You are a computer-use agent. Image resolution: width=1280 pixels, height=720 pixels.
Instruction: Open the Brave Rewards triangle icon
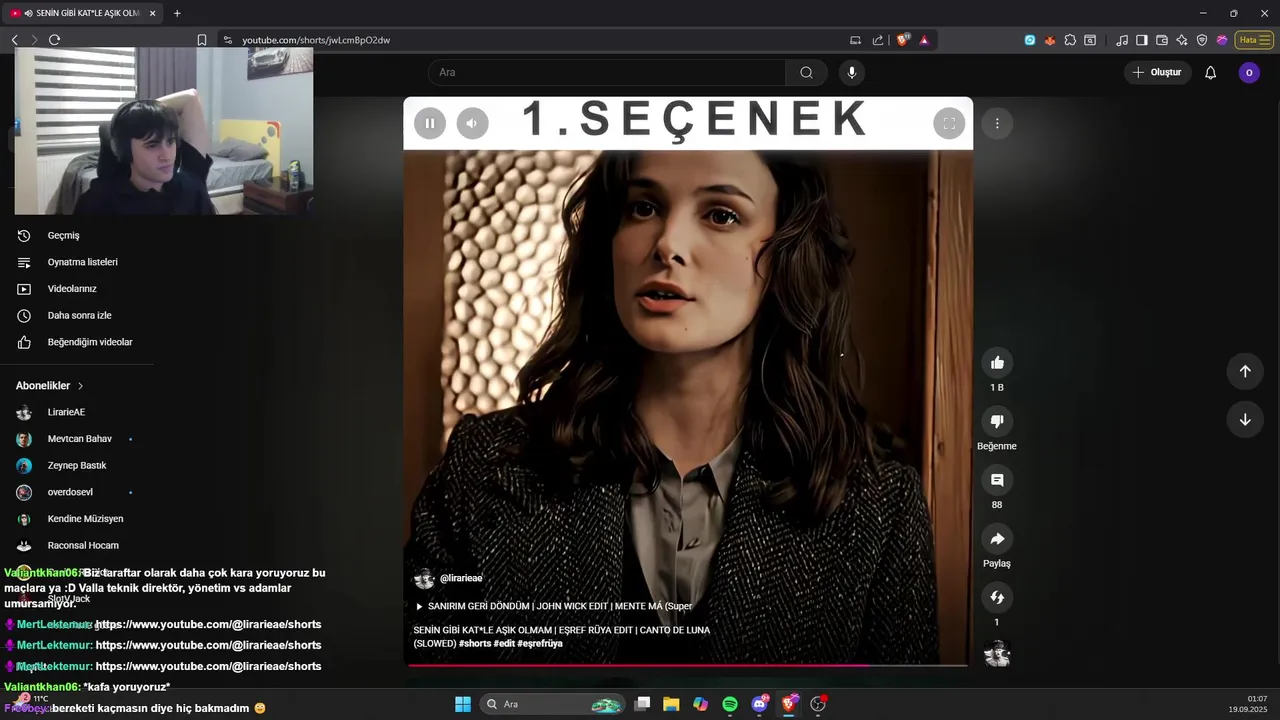pos(924,40)
